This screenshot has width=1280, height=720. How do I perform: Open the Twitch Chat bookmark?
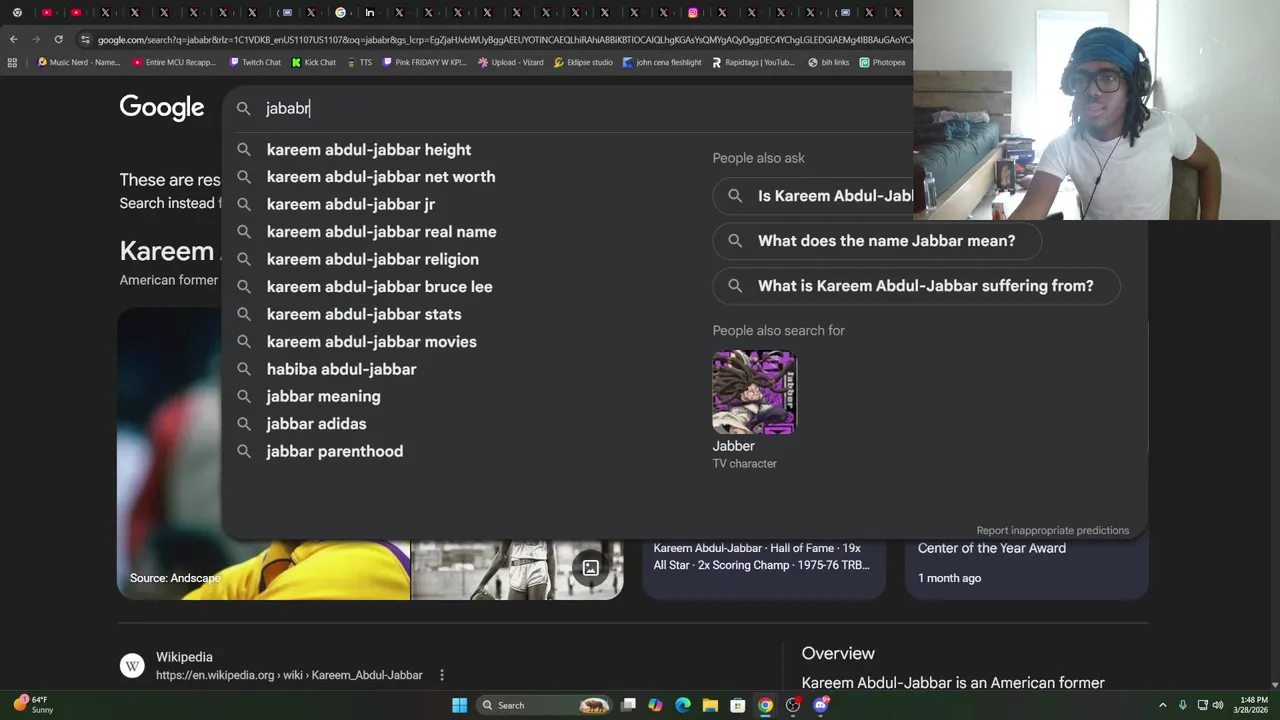255,62
